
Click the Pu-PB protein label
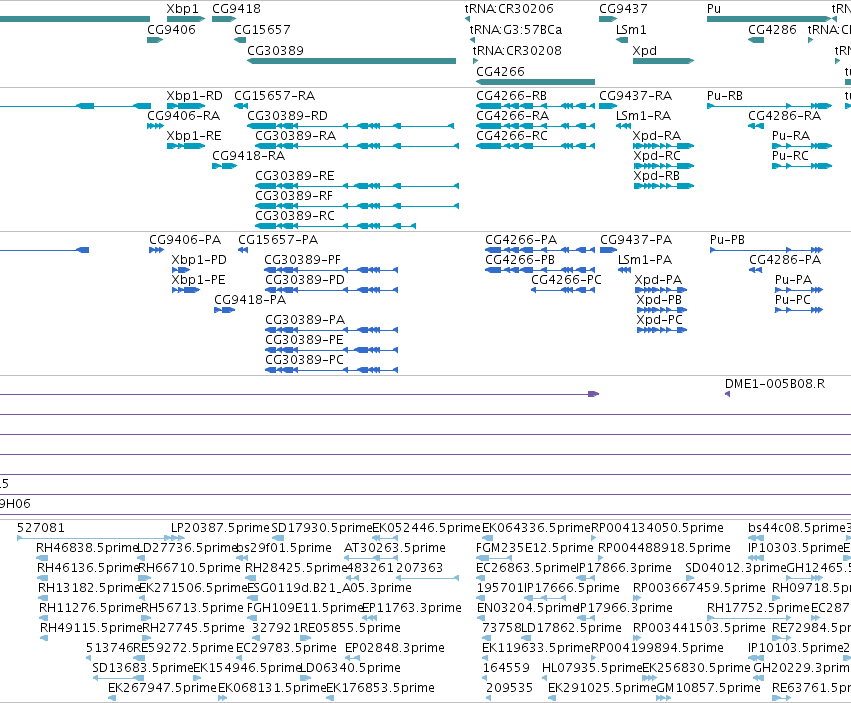pyautogui.click(x=727, y=240)
